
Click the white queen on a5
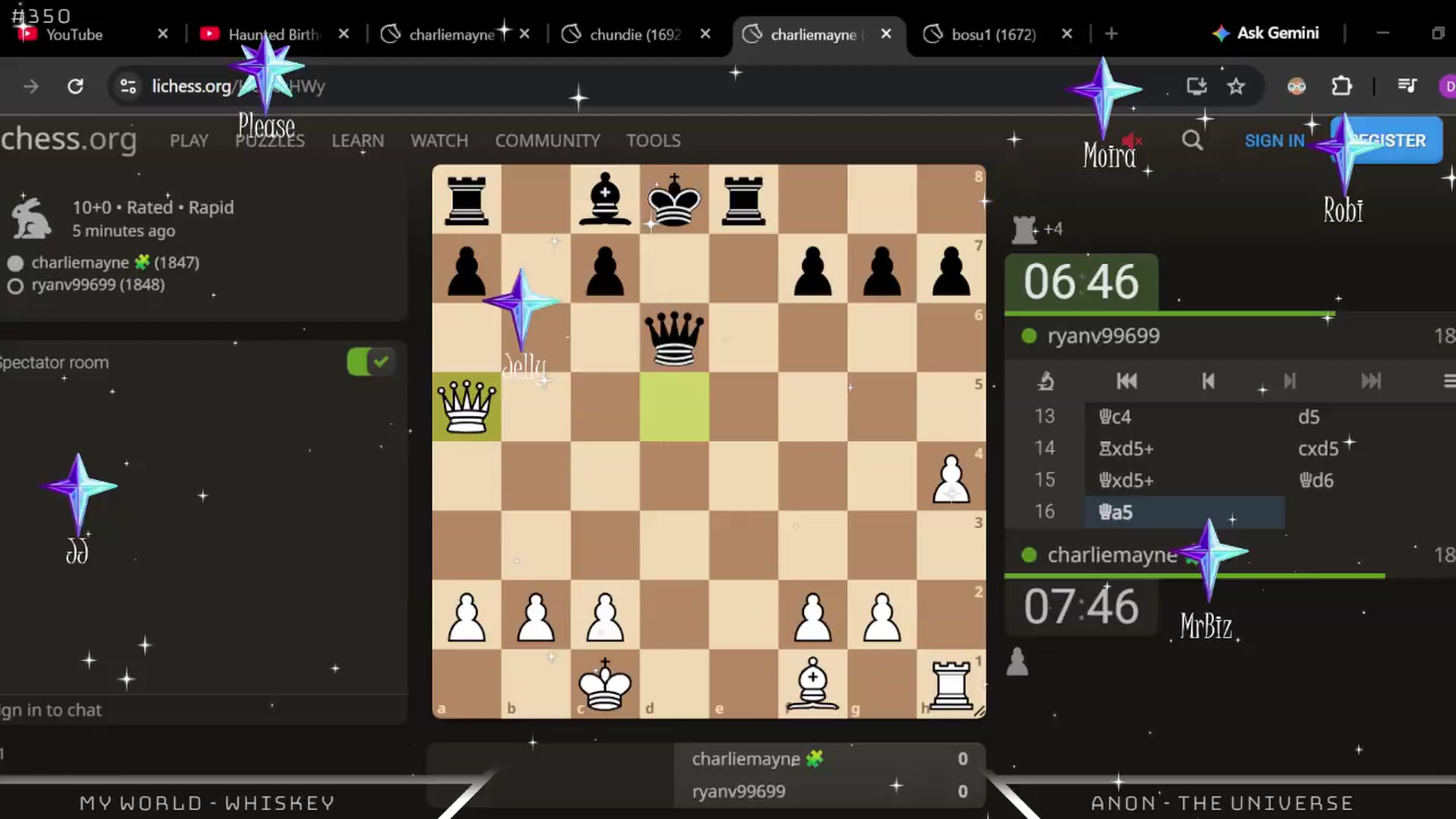pyautogui.click(x=466, y=406)
